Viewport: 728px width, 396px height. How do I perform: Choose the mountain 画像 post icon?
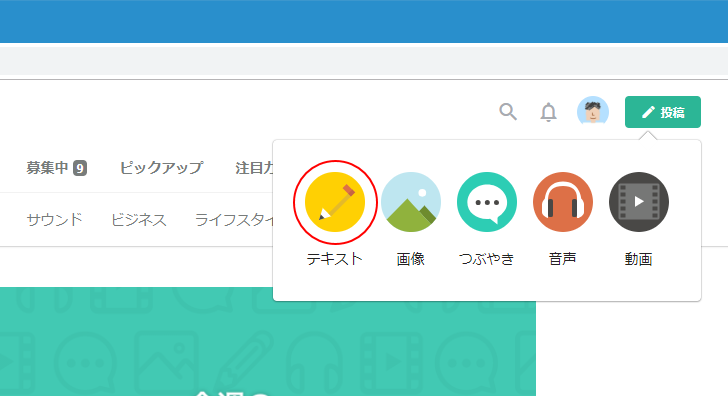[410, 202]
